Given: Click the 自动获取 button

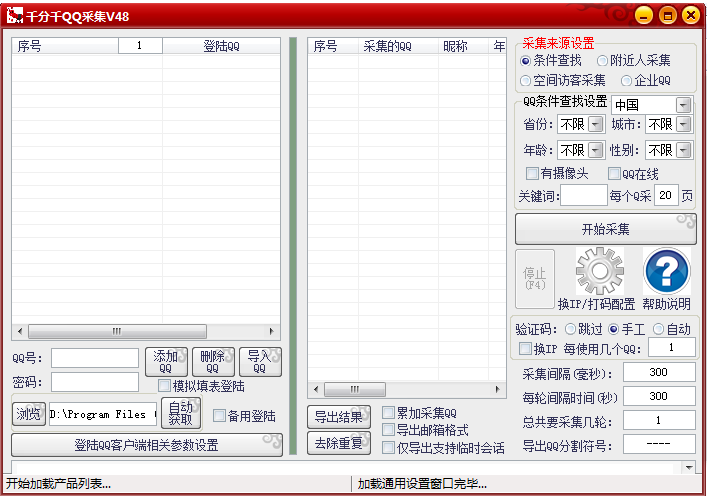Looking at the screenshot, I should point(181,413).
